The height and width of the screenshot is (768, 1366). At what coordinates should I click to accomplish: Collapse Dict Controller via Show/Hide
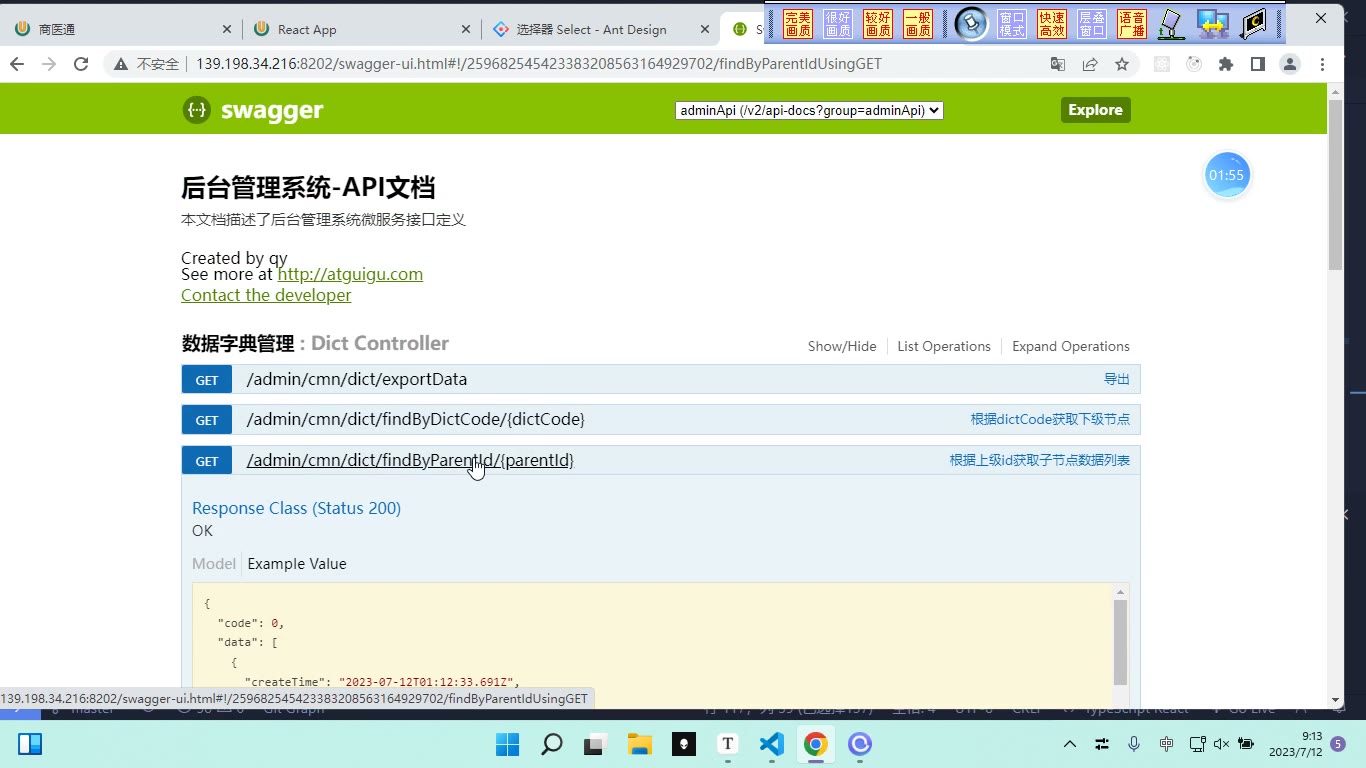pos(842,346)
